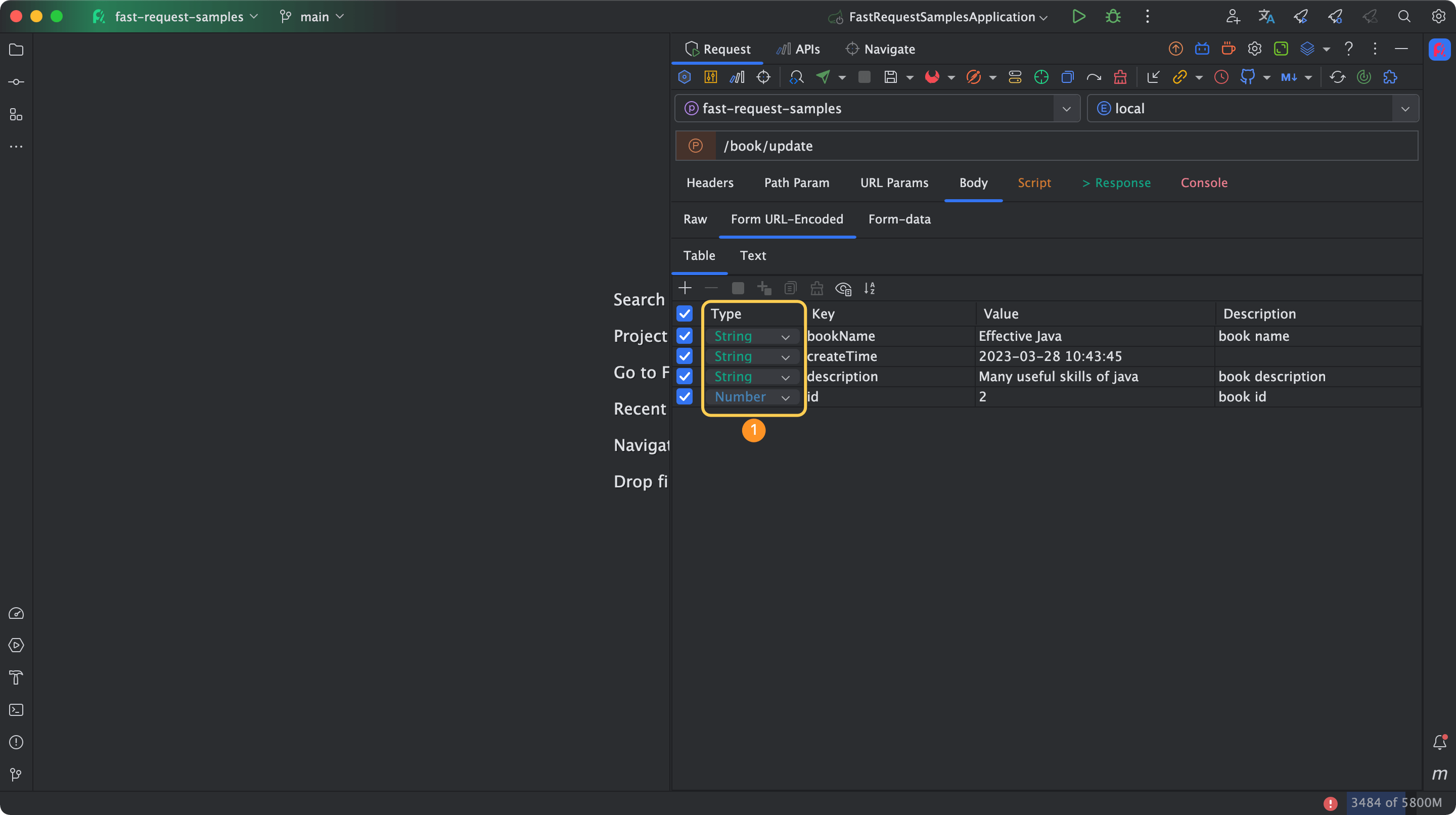Screen dimensions: 1456x815
Task: Open the > Response tab
Action: tap(1116, 183)
